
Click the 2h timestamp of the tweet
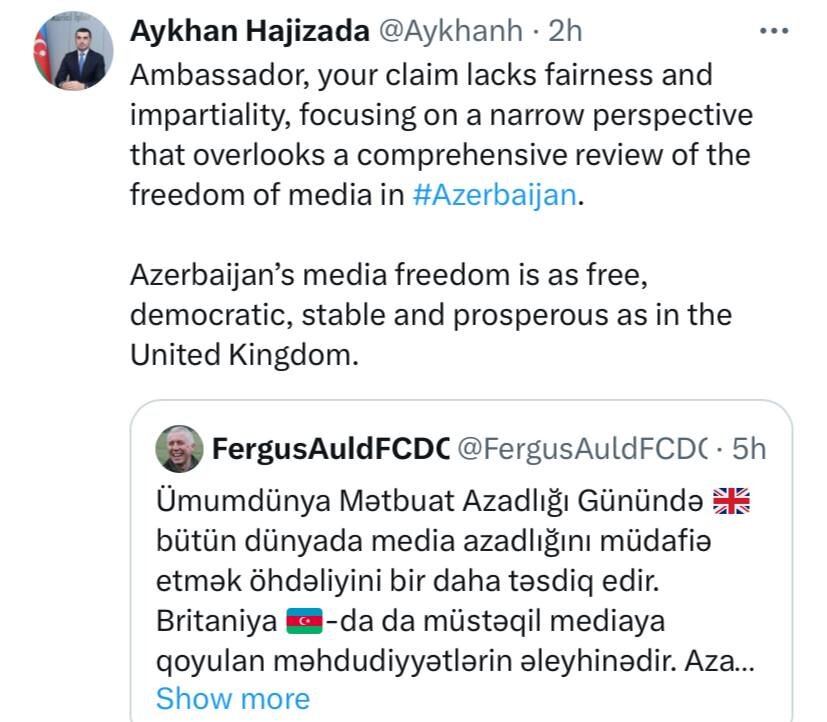(x=565, y=31)
